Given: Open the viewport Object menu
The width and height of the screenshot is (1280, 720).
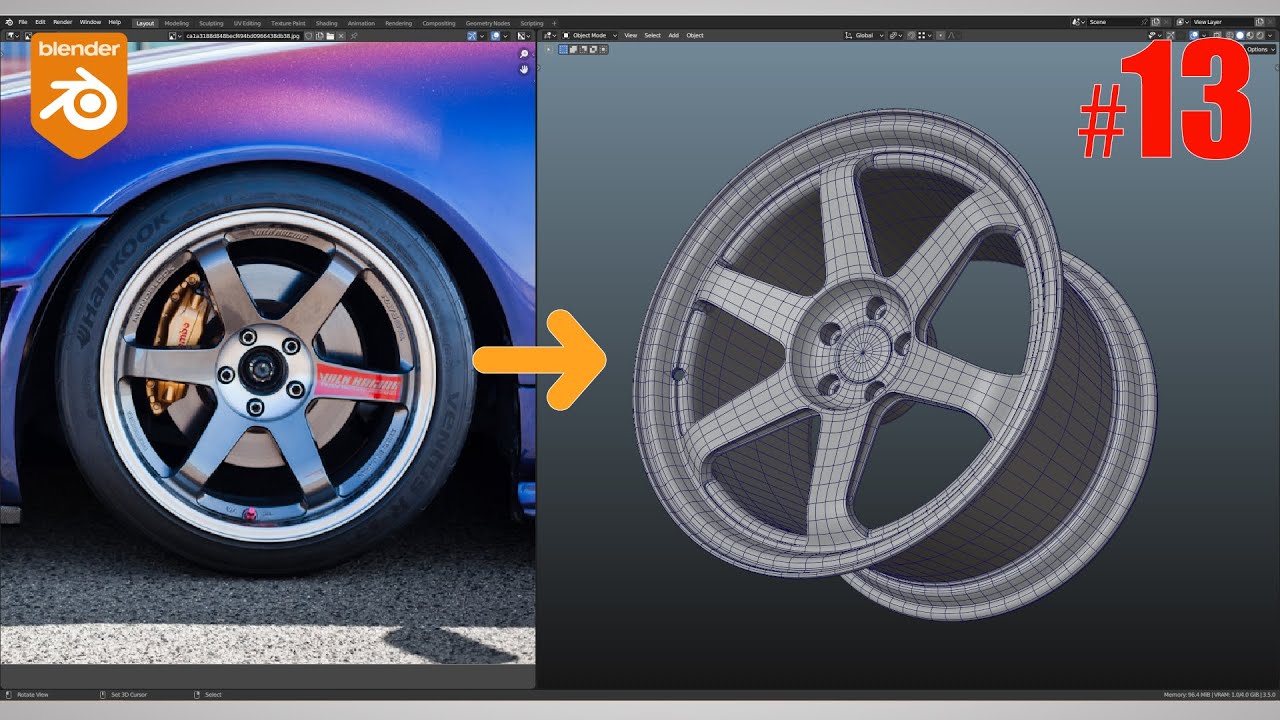Looking at the screenshot, I should tap(695, 35).
